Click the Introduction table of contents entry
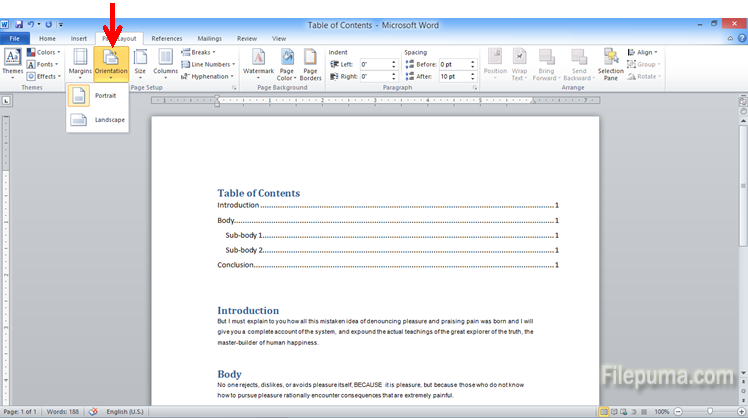The width and height of the screenshot is (748, 420). (x=238, y=205)
